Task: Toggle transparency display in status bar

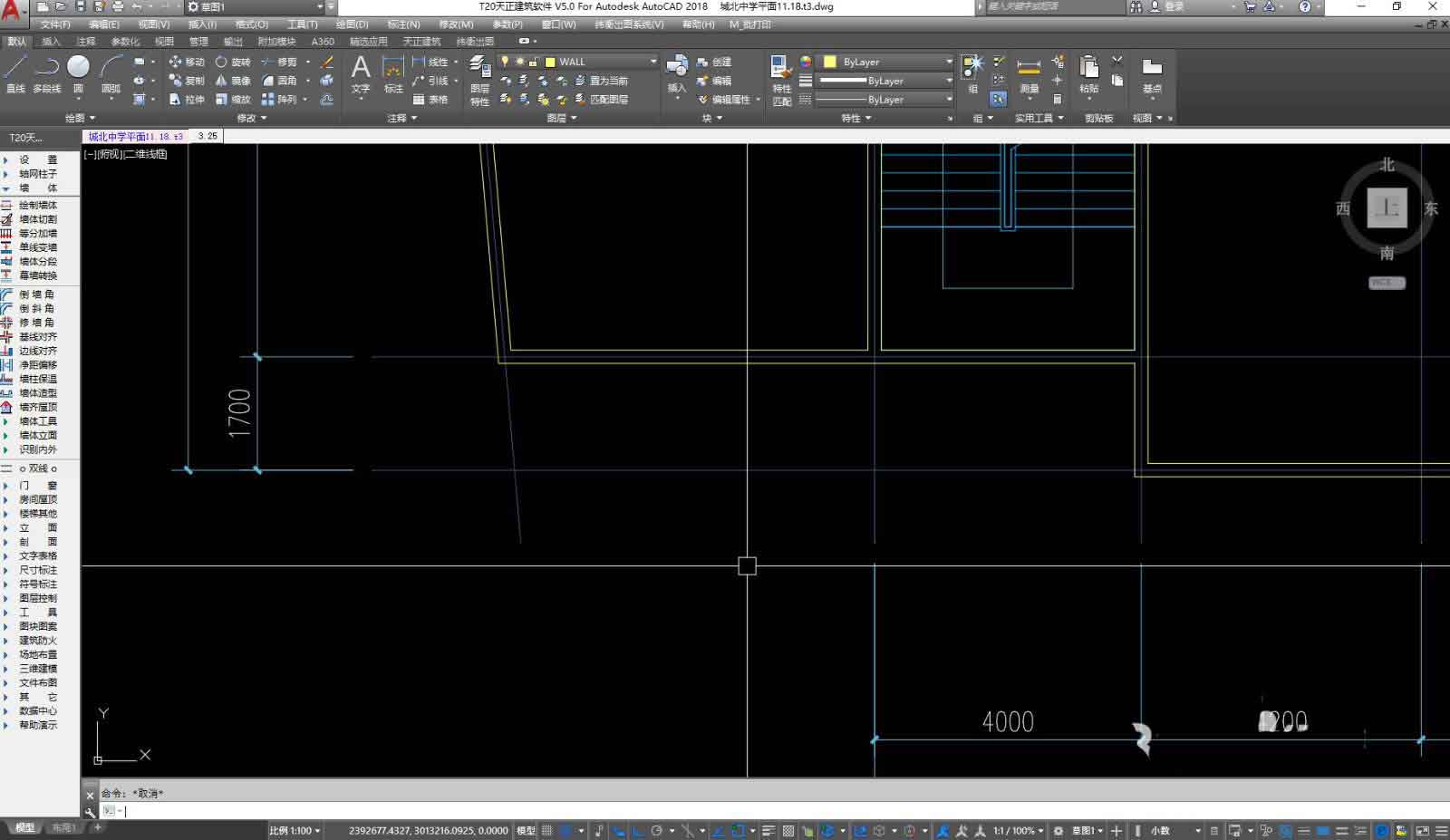Action: click(788, 830)
